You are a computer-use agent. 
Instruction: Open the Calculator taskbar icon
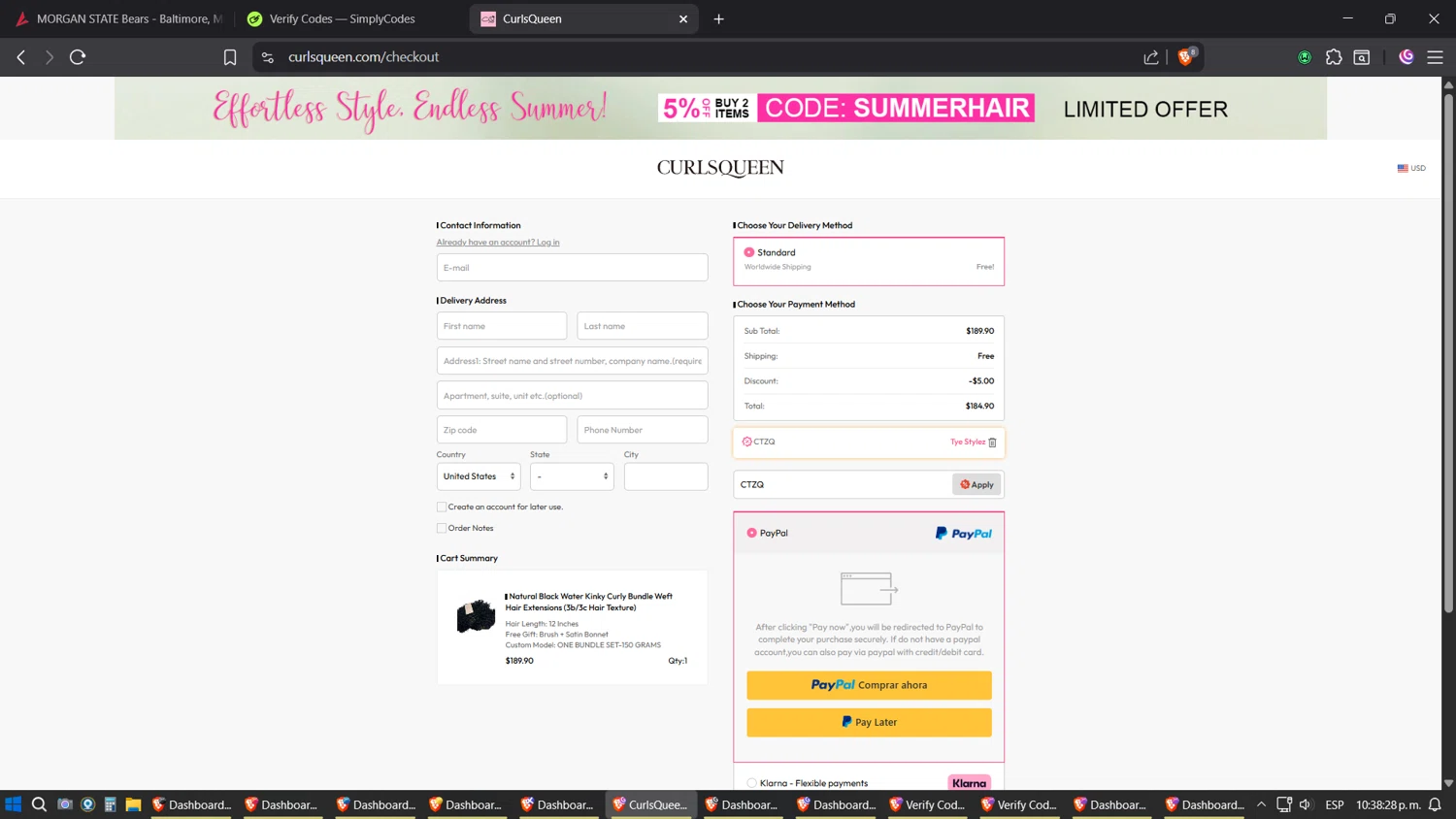110,804
